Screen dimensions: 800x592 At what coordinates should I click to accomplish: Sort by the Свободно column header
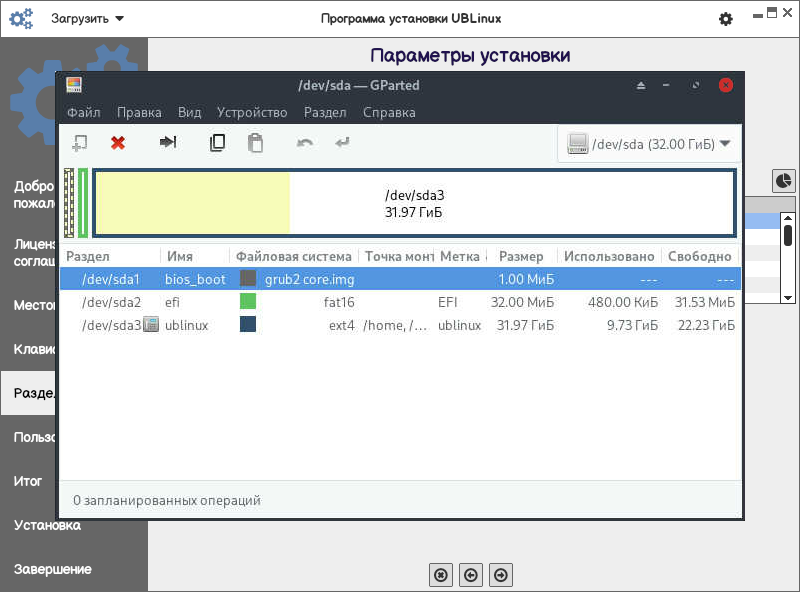pyautogui.click(x=700, y=256)
